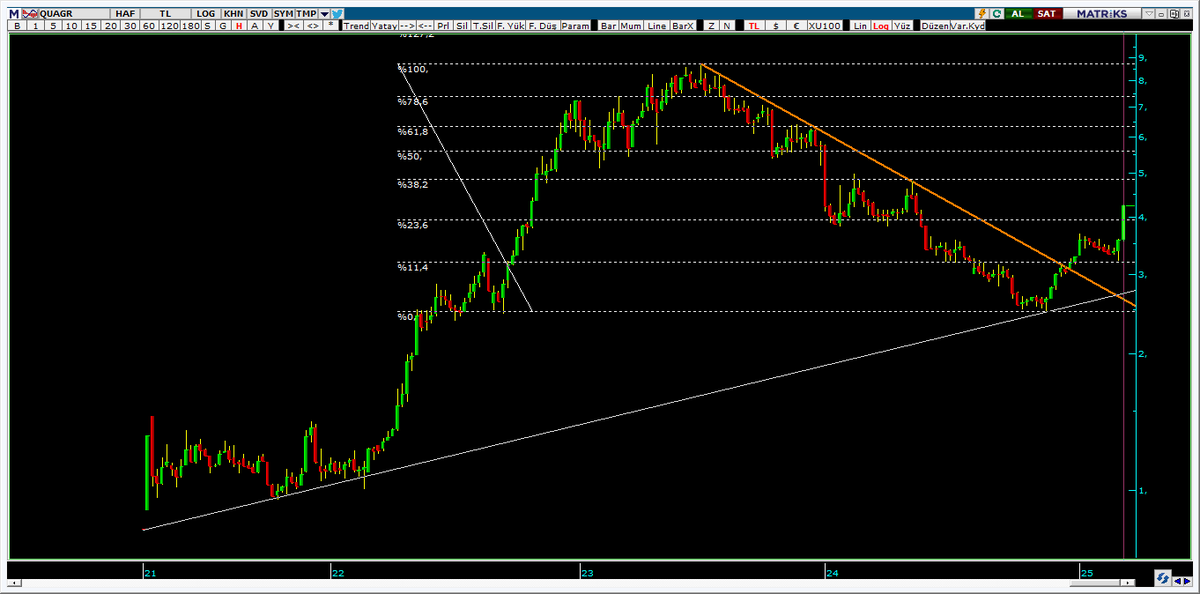The image size is (1200, 594).
Task: Switch to Yüz percent scale
Action: 902,26
